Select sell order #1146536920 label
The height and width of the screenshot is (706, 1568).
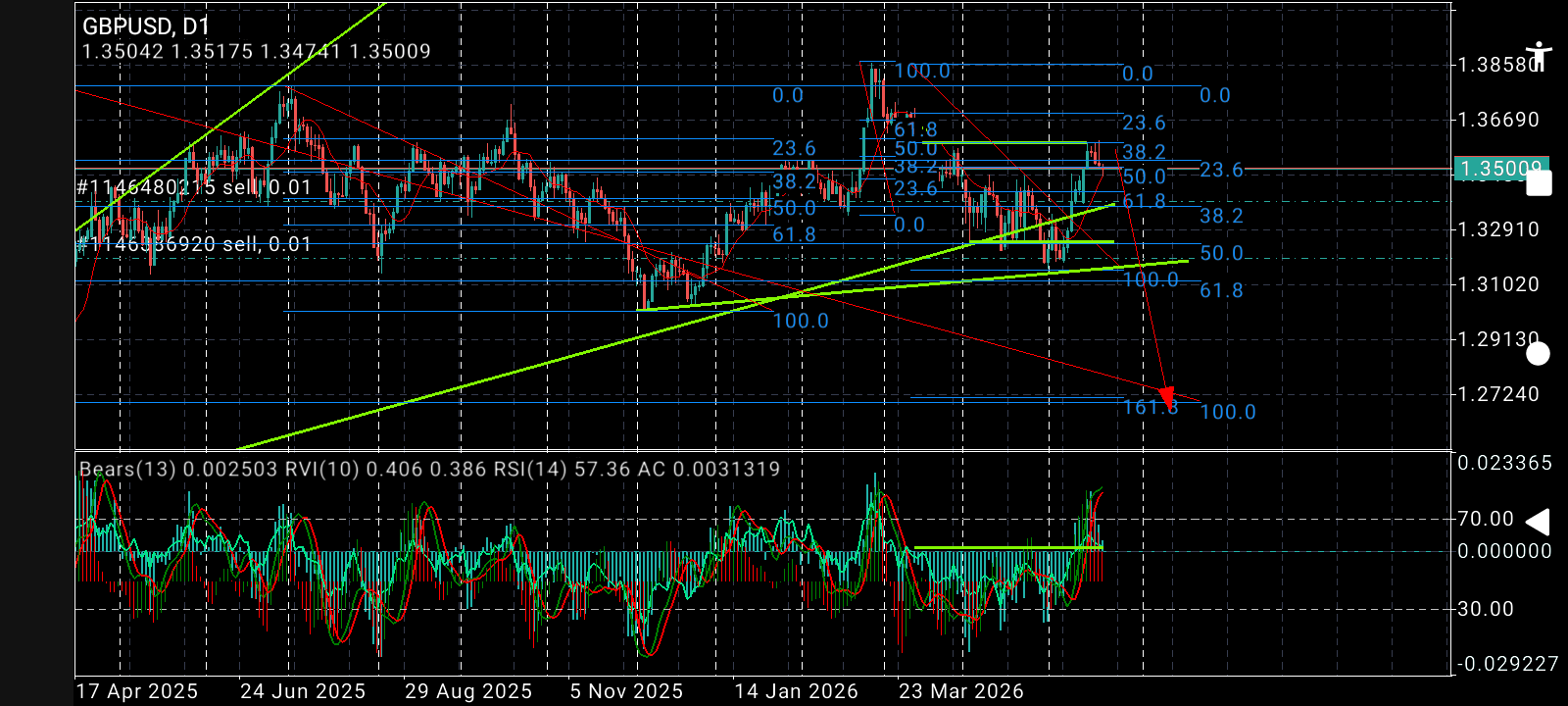(194, 243)
